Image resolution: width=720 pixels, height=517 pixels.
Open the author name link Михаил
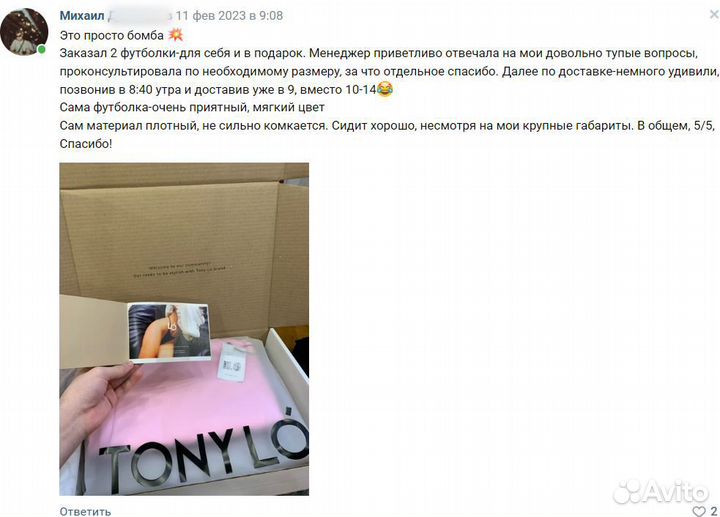point(82,16)
